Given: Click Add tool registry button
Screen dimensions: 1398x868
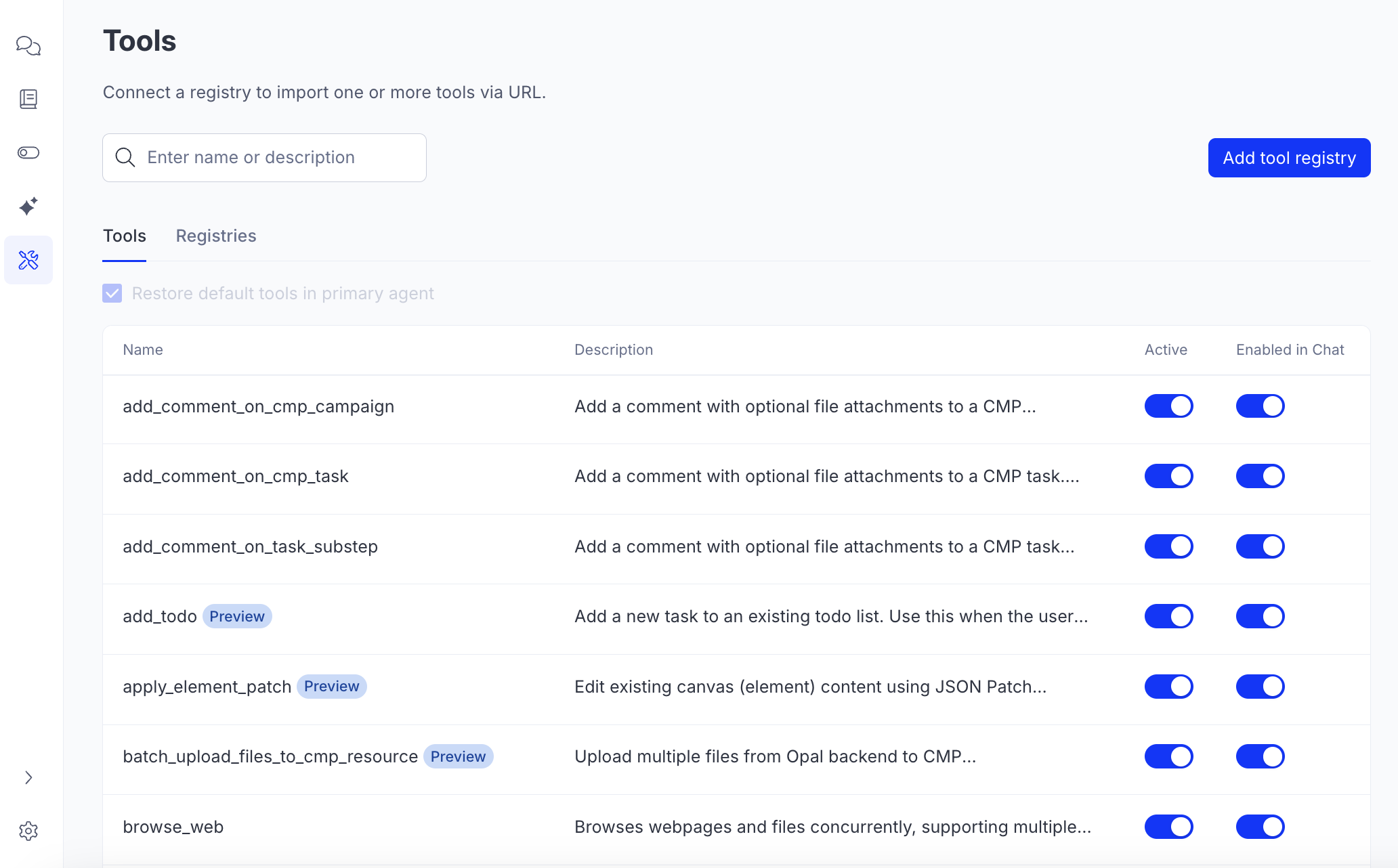Looking at the screenshot, I should (x=1289, y=158).
